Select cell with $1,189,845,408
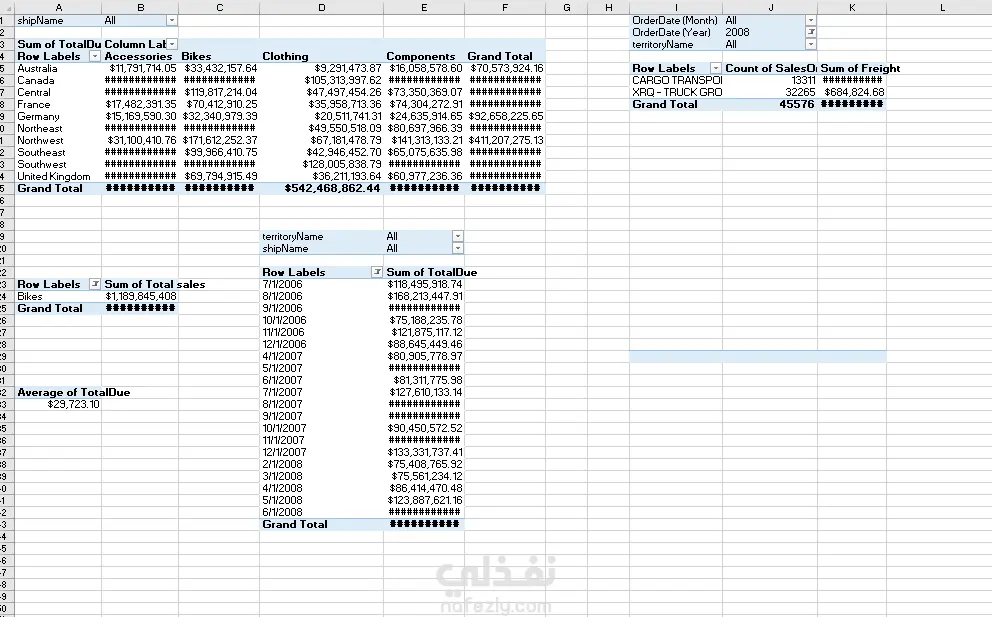This screenshot has width=992, height=617. [x=140, y=296]
